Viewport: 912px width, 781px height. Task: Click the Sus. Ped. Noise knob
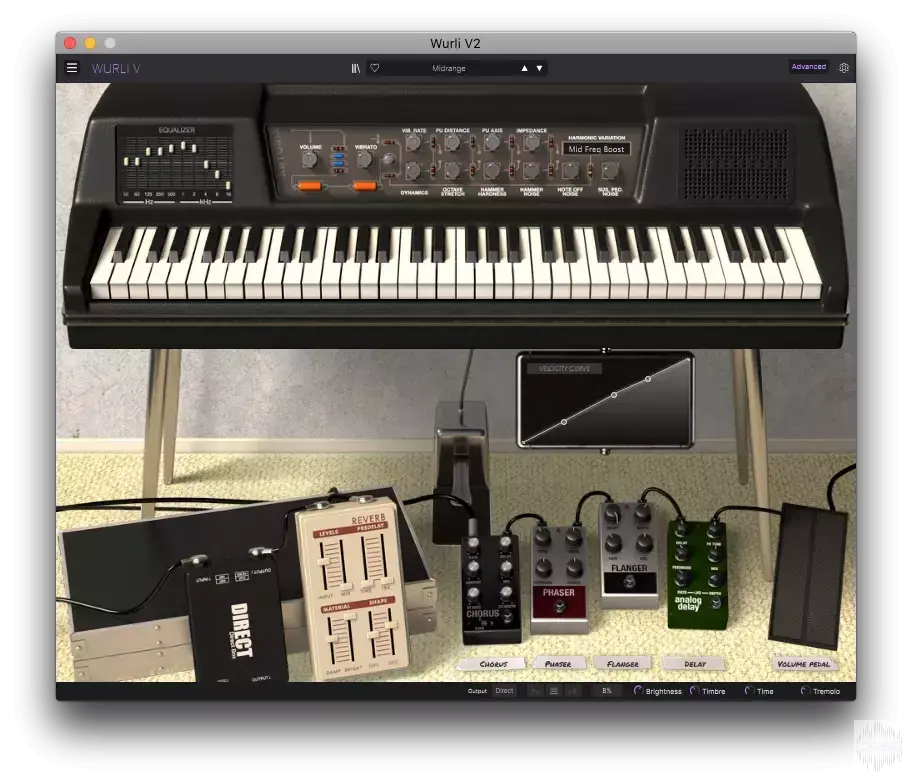(610, 171)
